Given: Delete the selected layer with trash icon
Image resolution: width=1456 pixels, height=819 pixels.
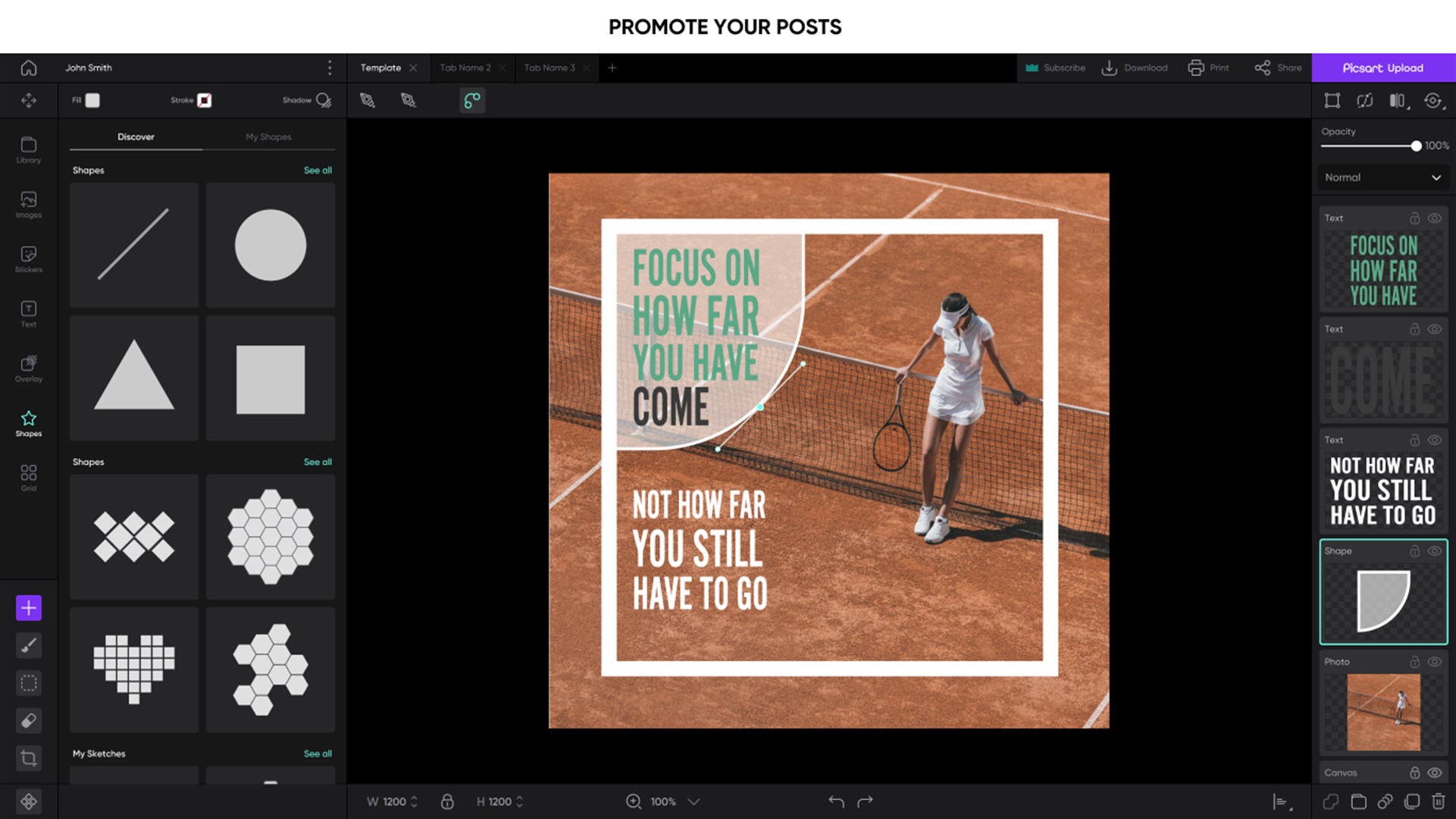Looking at the screenshot, I should pyautogui.click(x=1439, y=801).
